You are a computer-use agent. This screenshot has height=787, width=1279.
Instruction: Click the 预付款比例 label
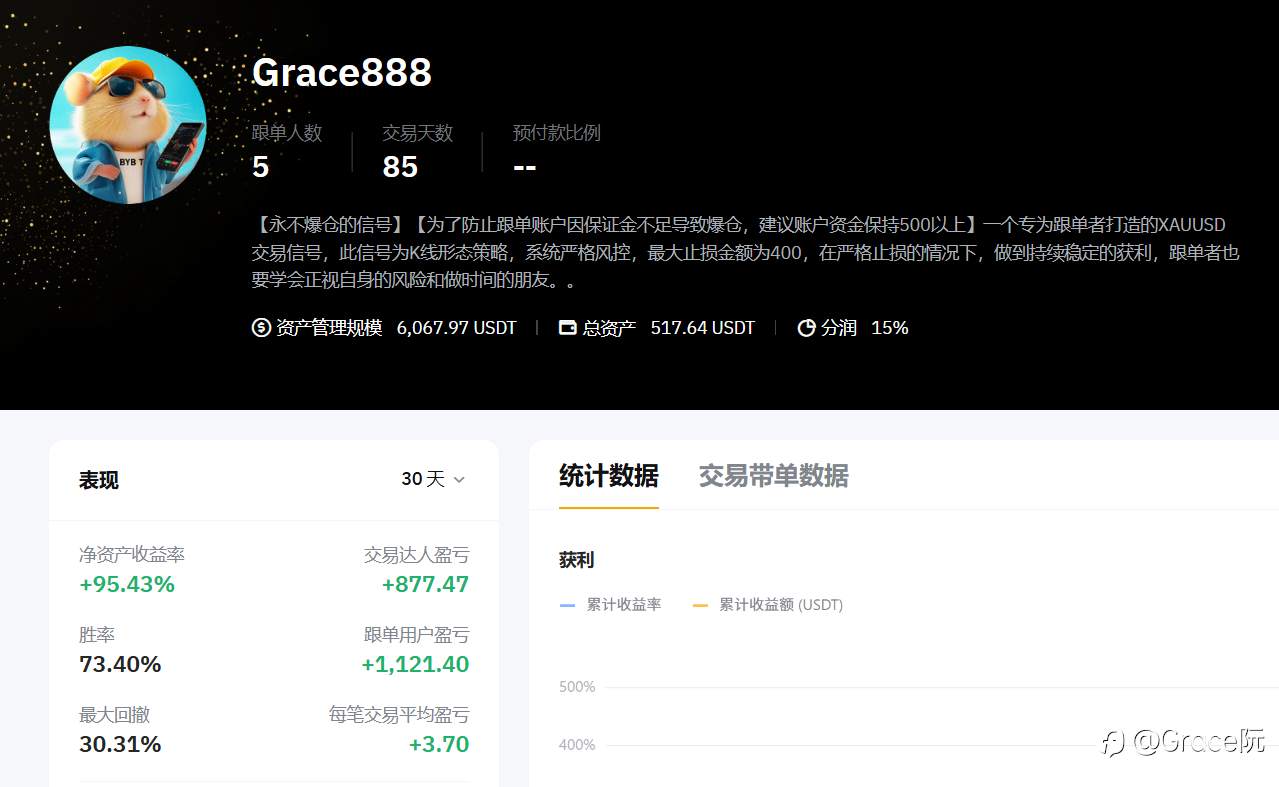click(x=557, y=133)
